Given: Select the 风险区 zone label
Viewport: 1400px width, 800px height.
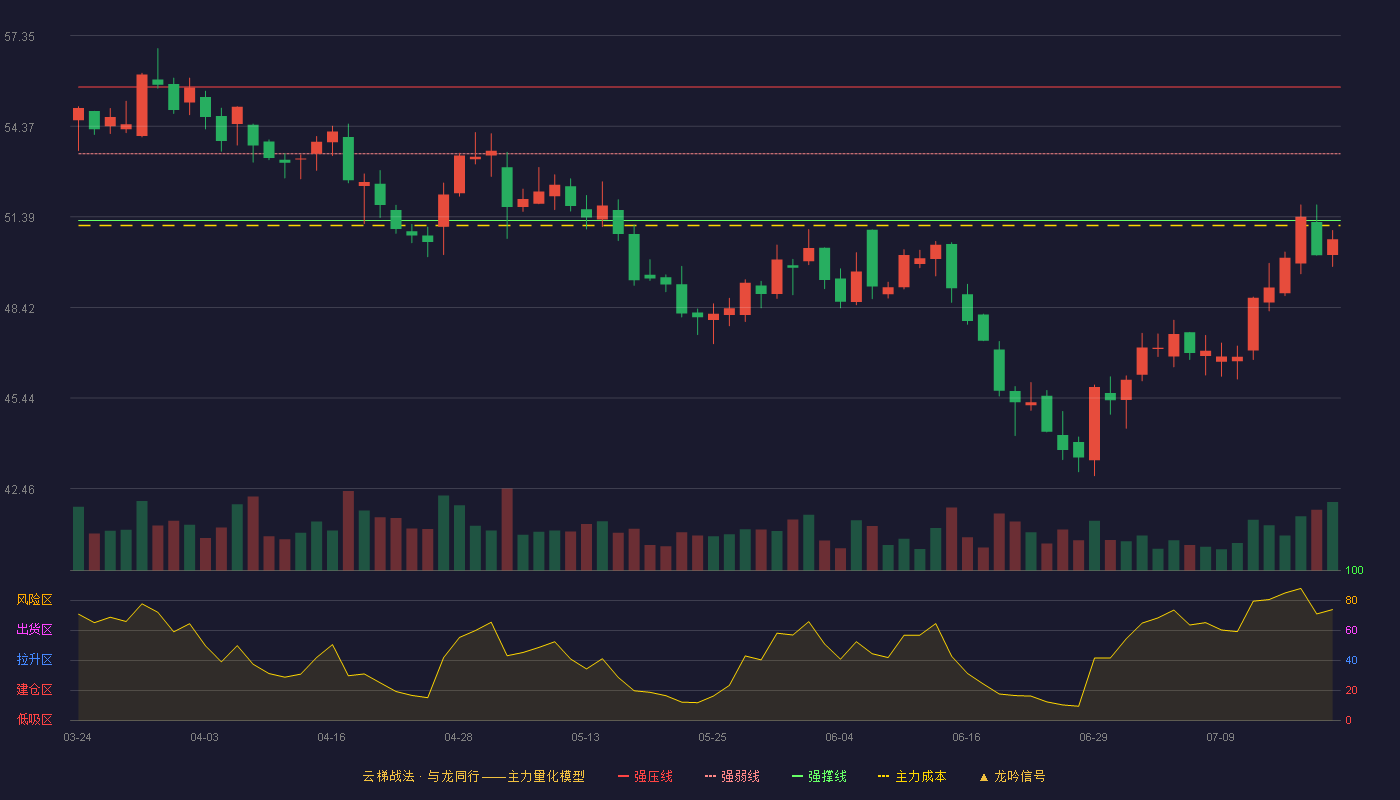Looking at the screenshot, I should [x=34, y=600].
